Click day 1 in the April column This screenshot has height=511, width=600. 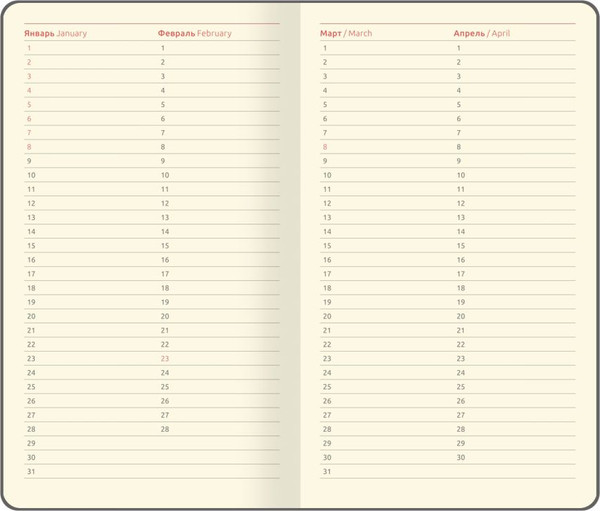click(x=458, y=48)
